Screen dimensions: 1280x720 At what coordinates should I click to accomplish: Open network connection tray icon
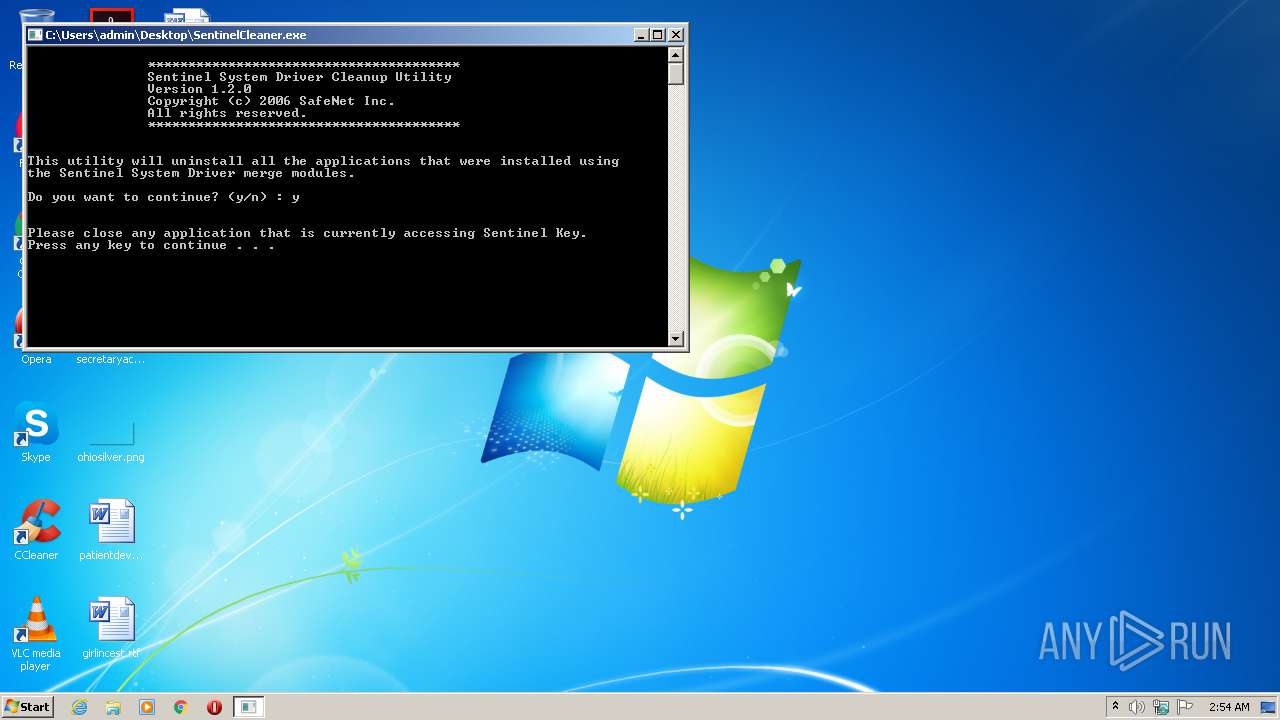coord(1161,707)
